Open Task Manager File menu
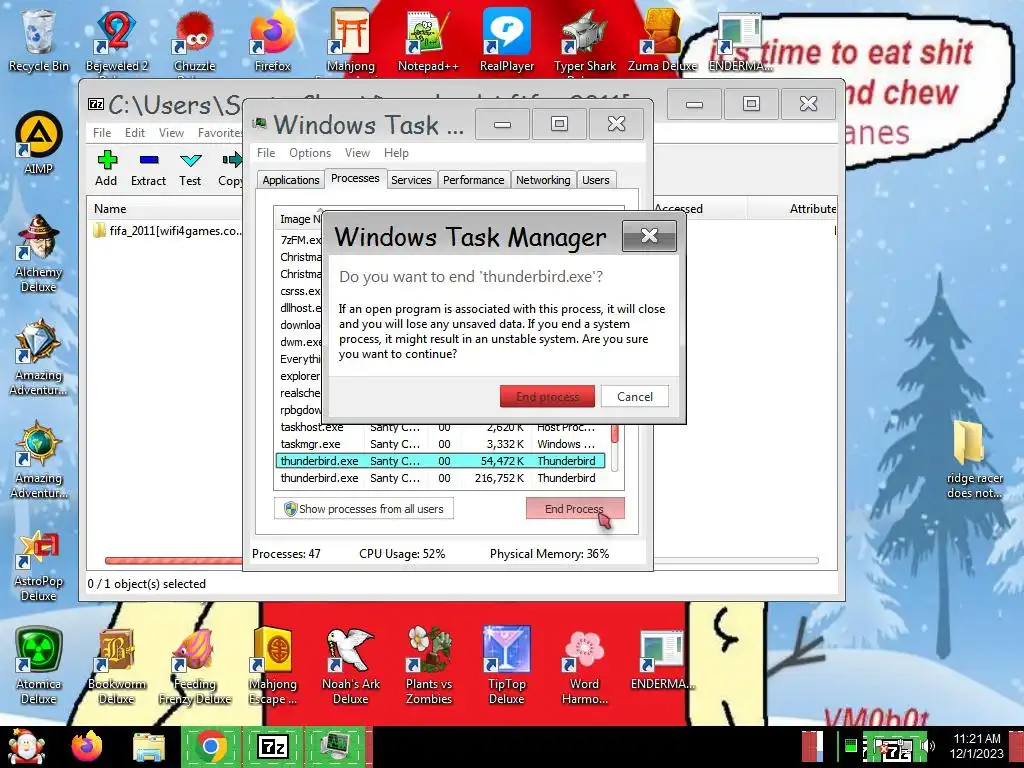Screen dimensions: 1024x768 click(x=266, y=153)
